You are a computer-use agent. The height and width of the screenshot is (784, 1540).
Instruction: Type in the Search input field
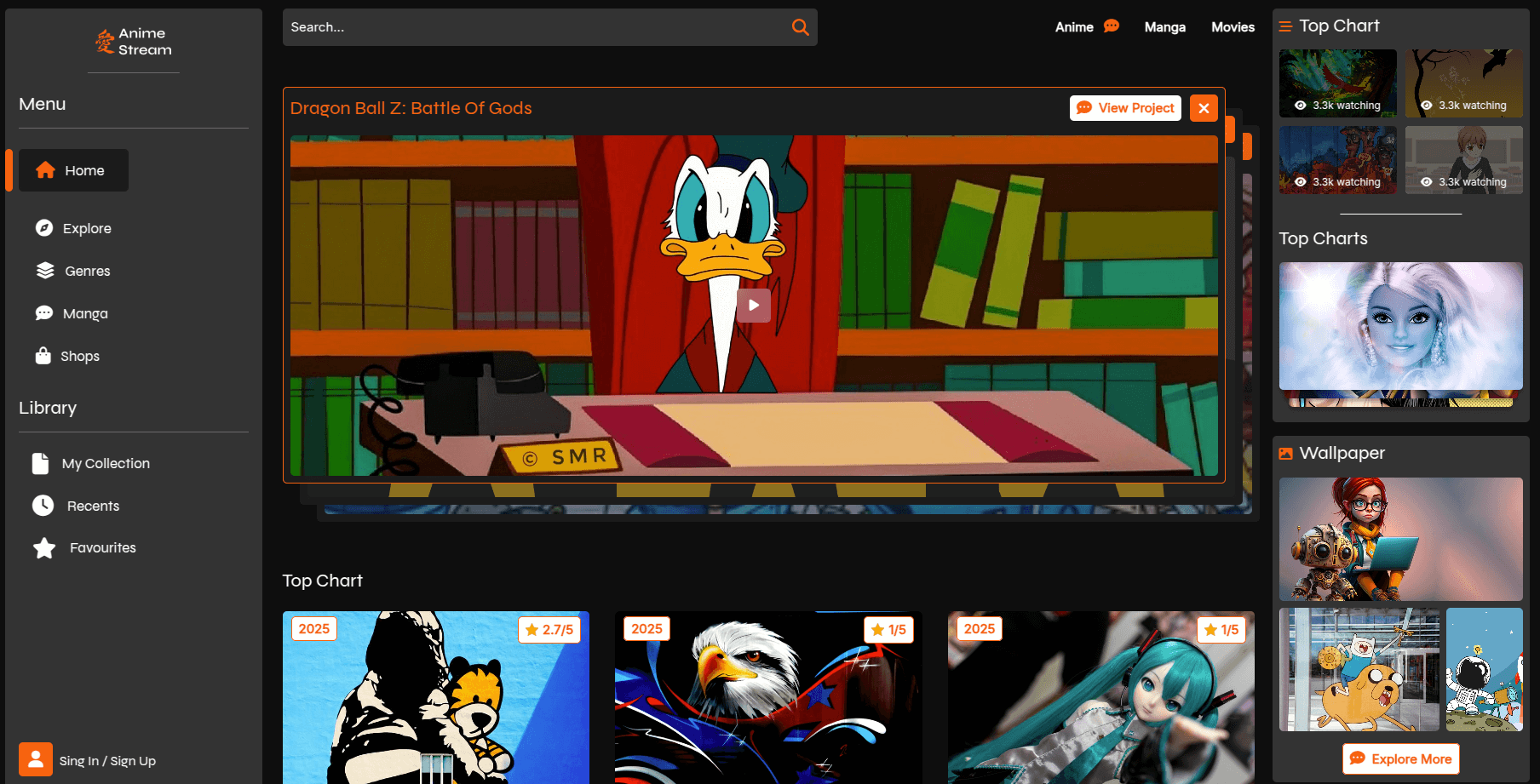(x=537, y=27)
